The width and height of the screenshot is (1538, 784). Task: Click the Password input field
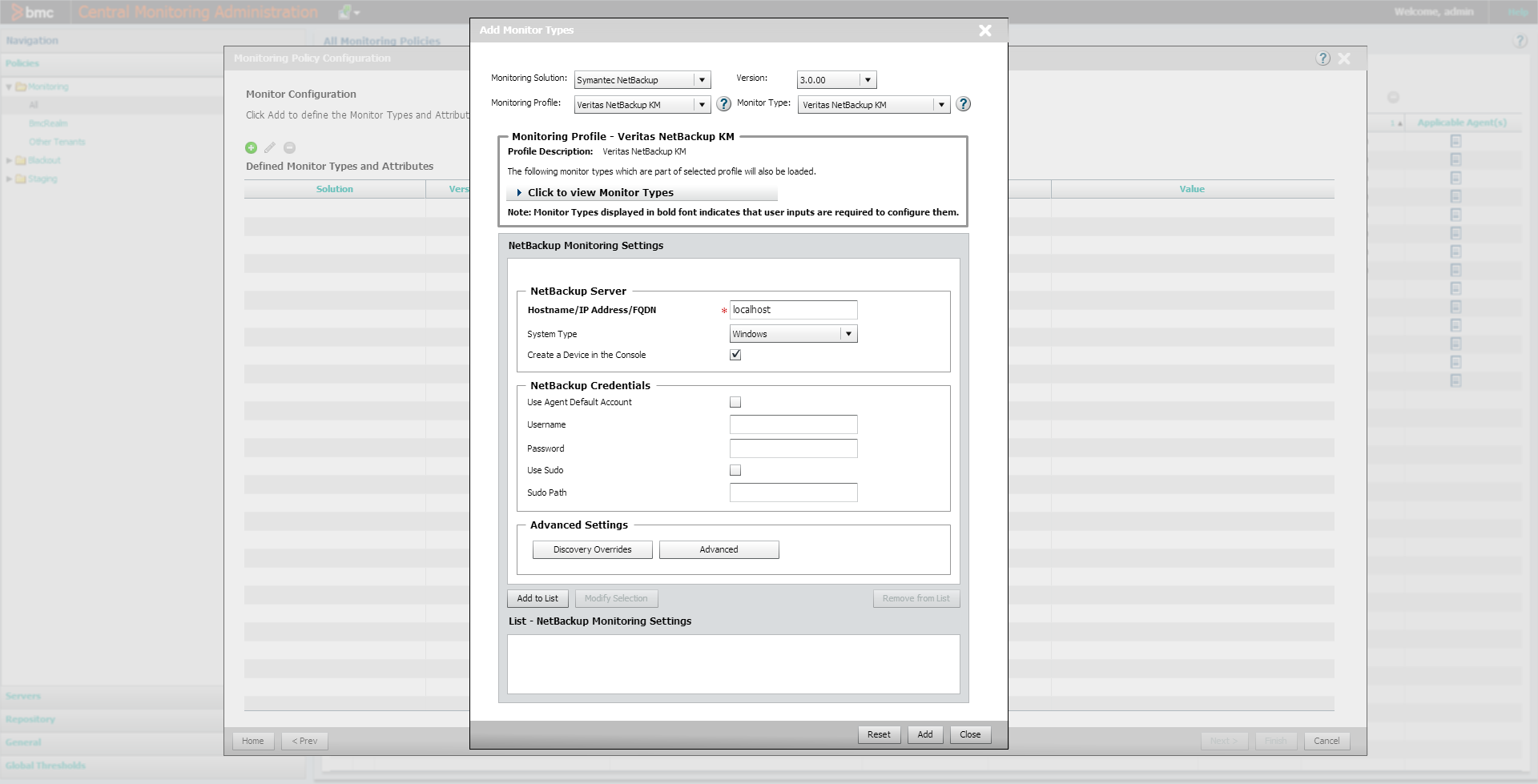tap(793, 448)
